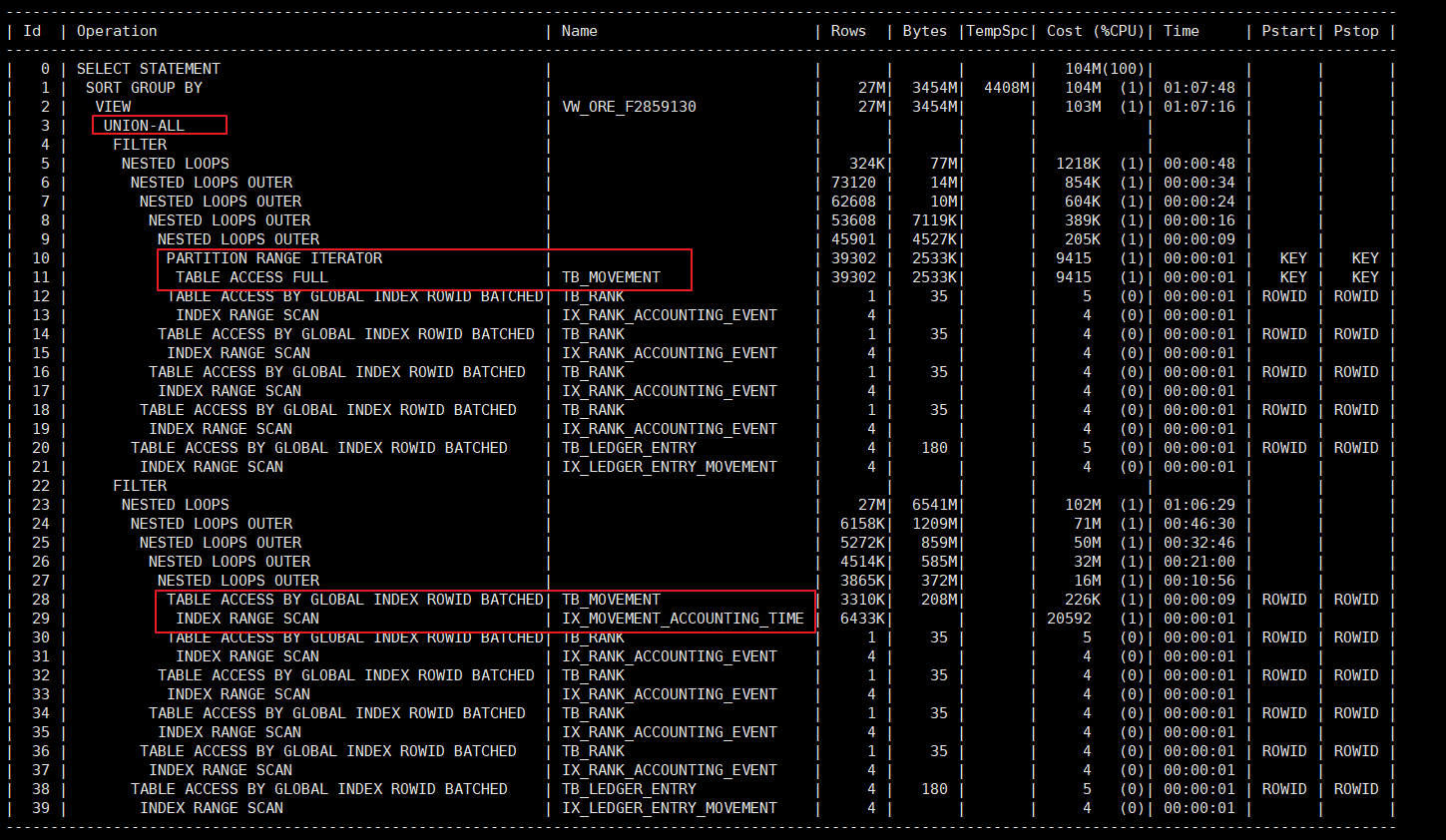Click the cost value 389K
1446x840 pixels.
click(x=1083, y=220)
